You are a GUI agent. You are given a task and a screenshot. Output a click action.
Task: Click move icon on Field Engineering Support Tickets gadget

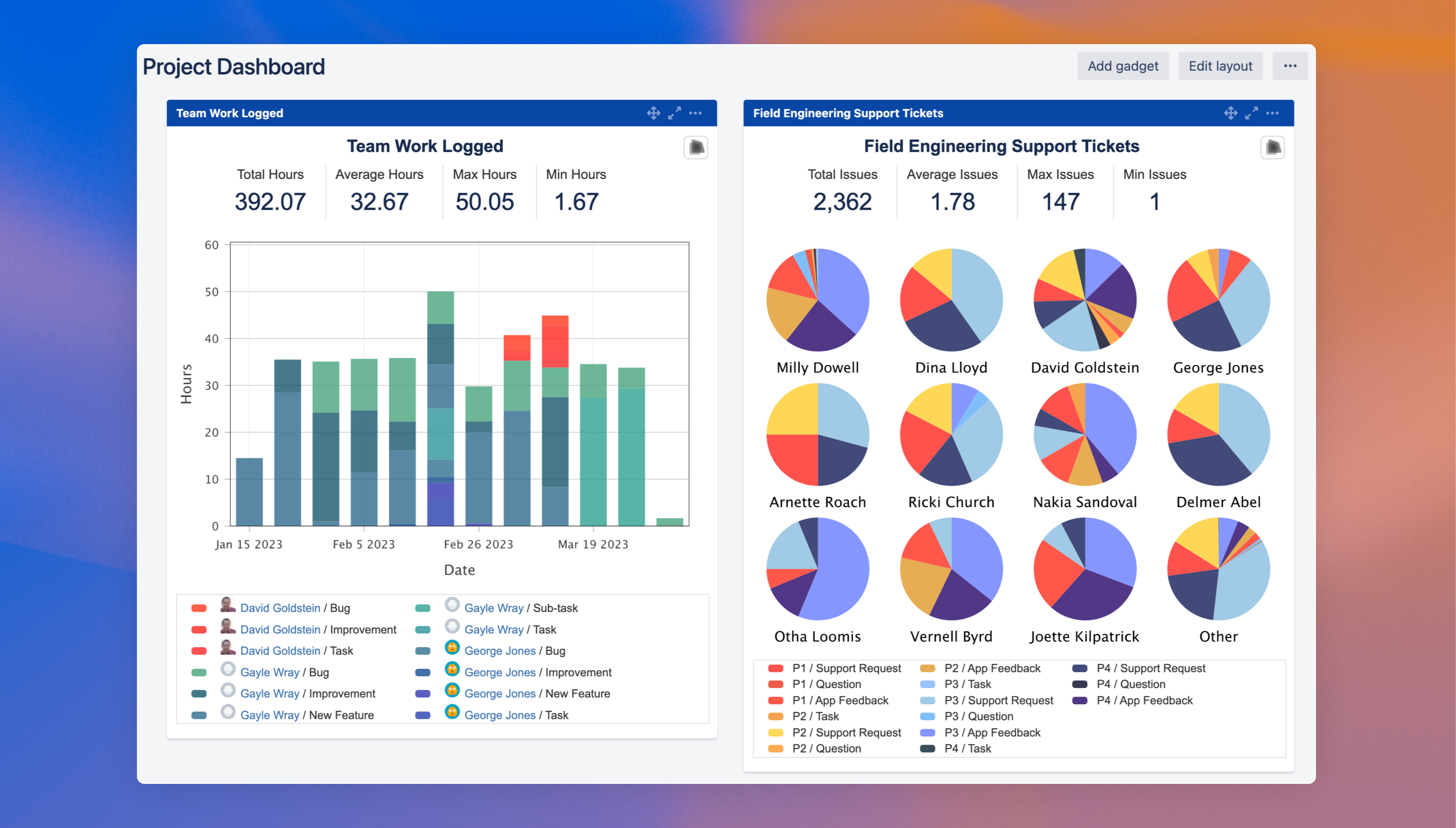(x=1230, y=113)
